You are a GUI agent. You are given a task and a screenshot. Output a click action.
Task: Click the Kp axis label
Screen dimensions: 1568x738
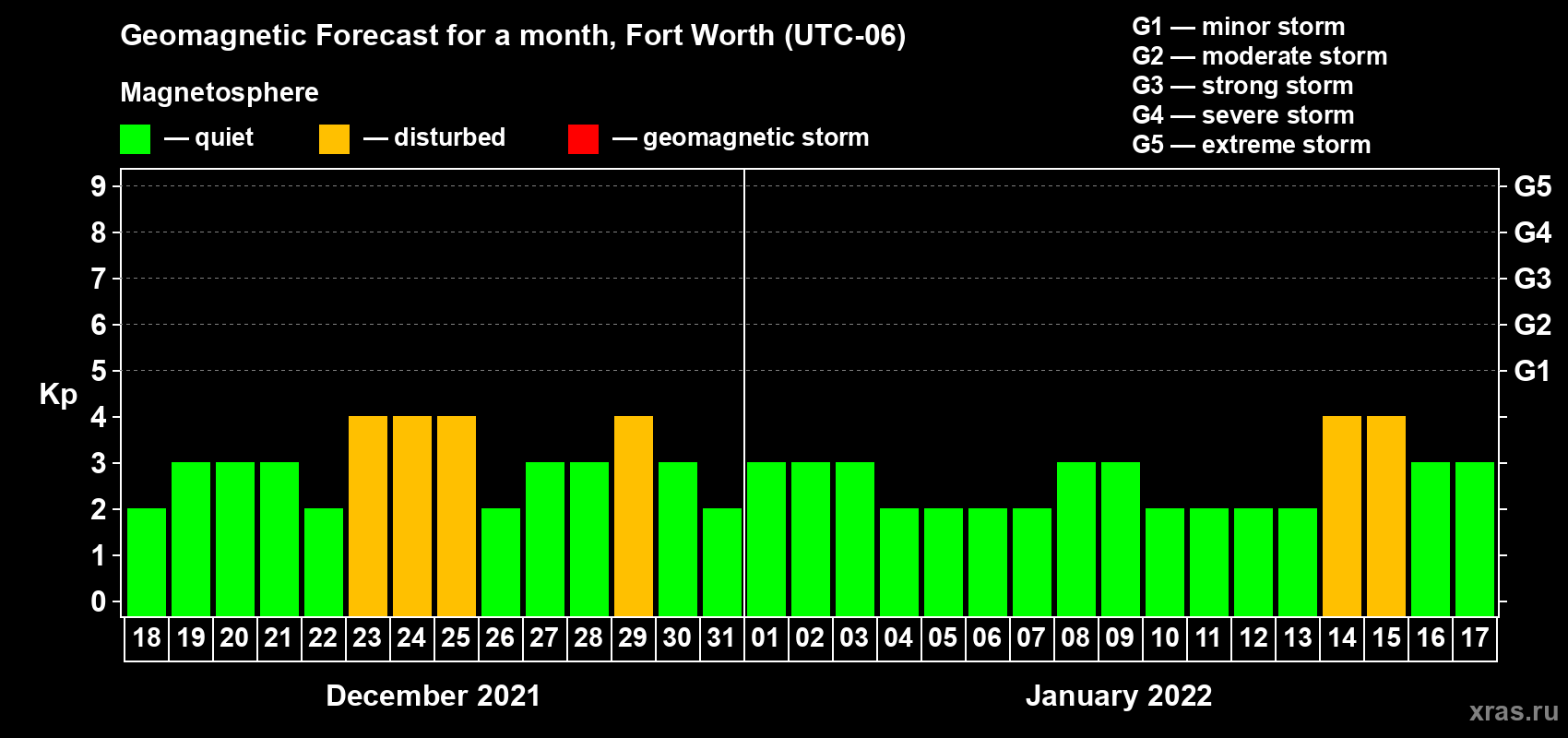(58, 395)
